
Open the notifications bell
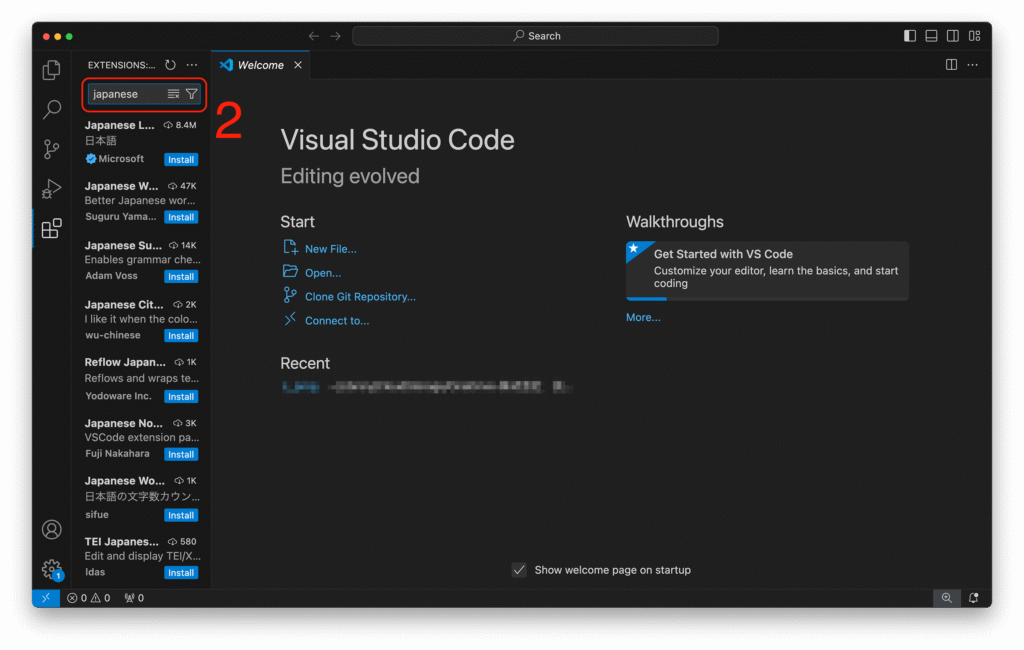[974, 598]
